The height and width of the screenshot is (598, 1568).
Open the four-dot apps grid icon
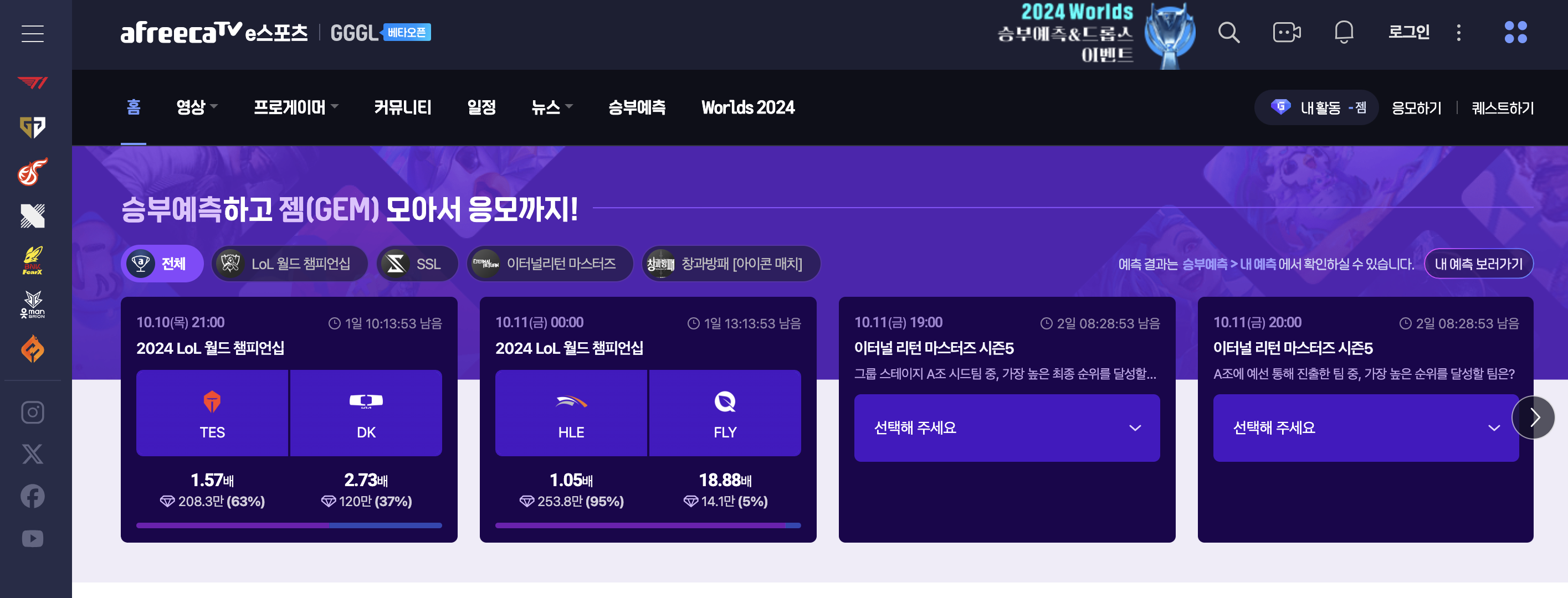(x=1515, y=32)
